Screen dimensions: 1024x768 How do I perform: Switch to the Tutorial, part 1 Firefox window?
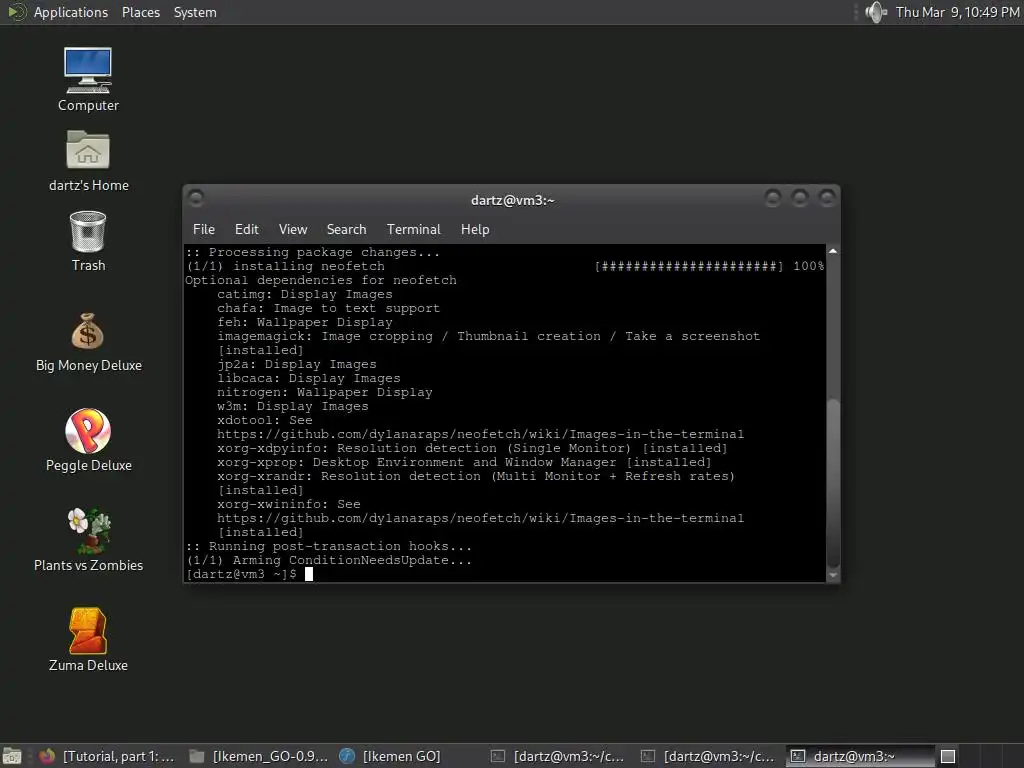click(x=107, y=756)
